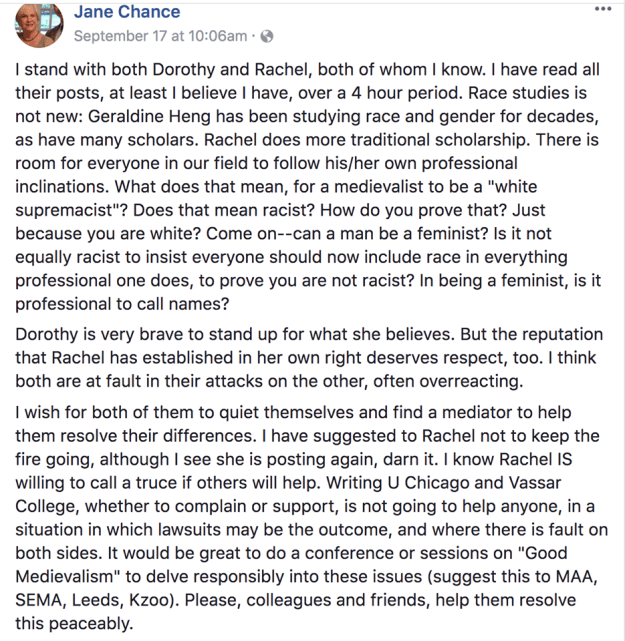Open the September 17 at 10:06am timestamp
Screen dimensions: 625x641
tap(159, 37)
